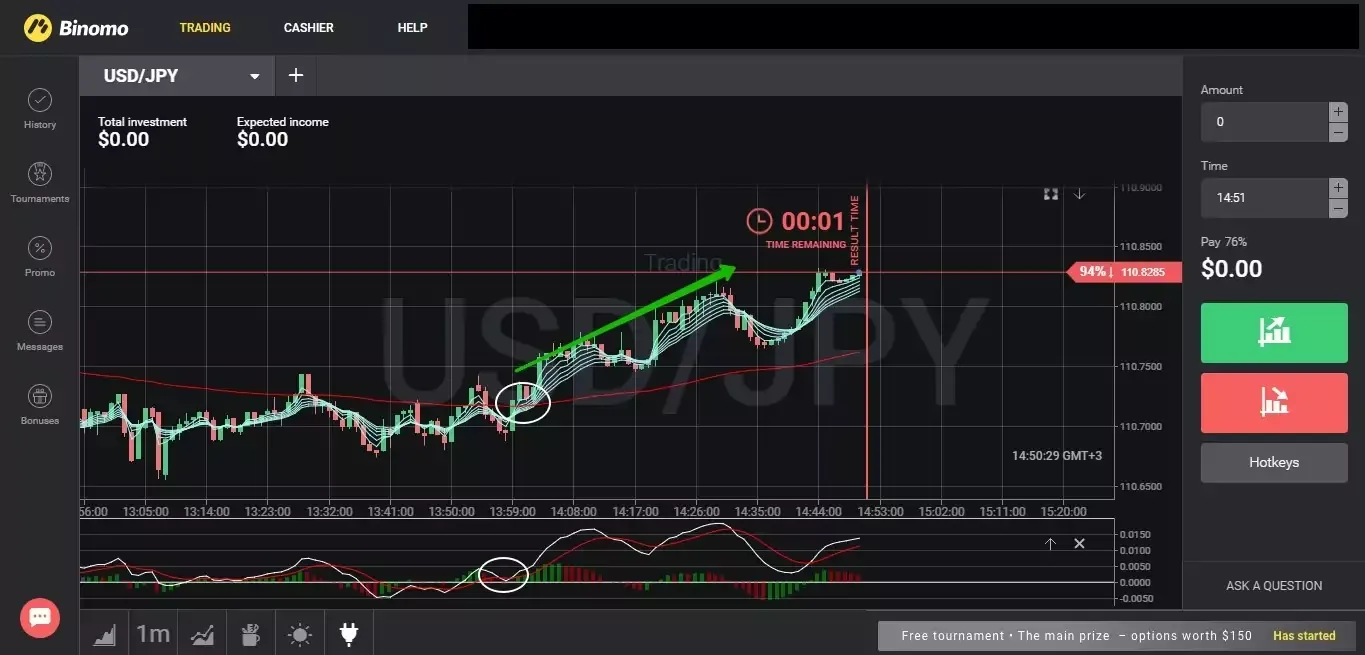The width and height of the screenshot is (1365, 655).
Task: Open Bonuses in the sidebar
Action: tap(40, 405)
